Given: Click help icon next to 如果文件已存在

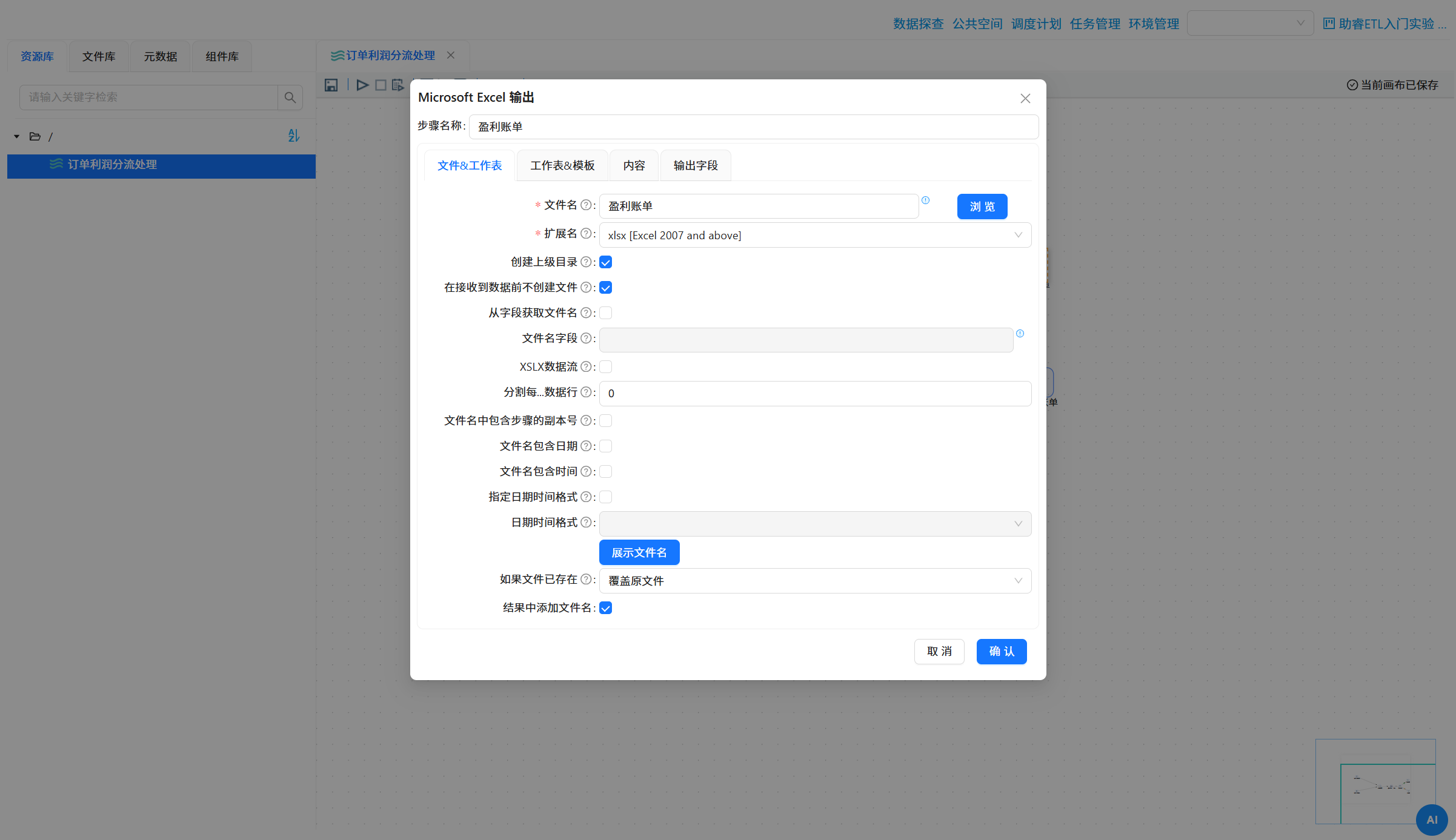Looking at the screenshot, I should coord(586,580).
